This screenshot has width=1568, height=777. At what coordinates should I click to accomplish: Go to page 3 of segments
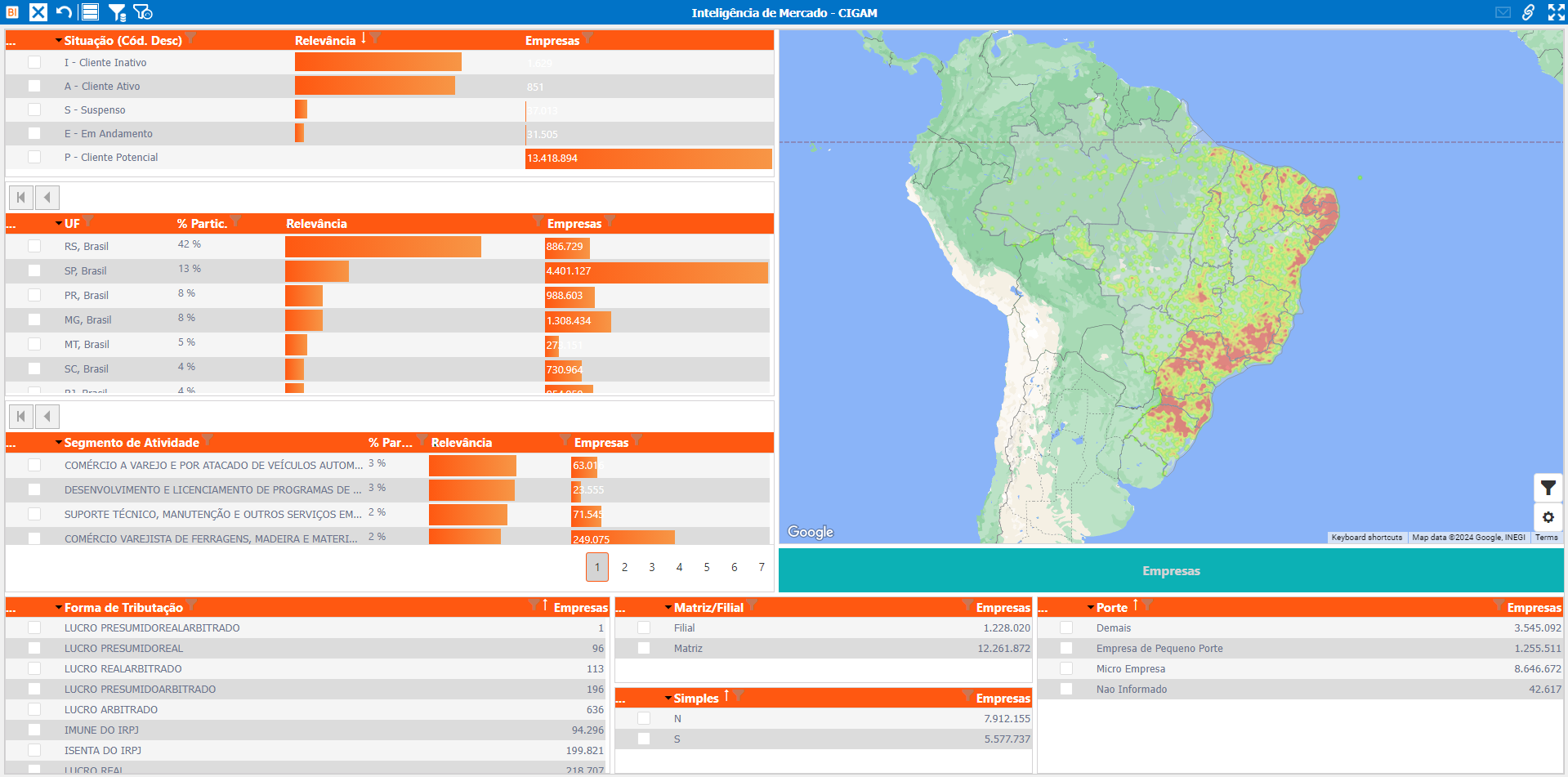click(652, 567)
